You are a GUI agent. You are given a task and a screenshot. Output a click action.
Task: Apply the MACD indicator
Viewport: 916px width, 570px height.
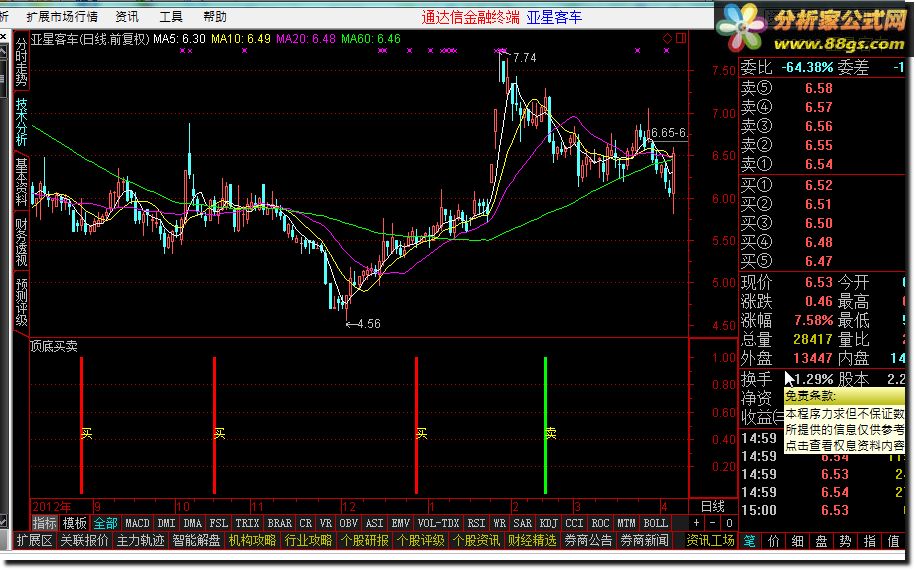(137, 523)
